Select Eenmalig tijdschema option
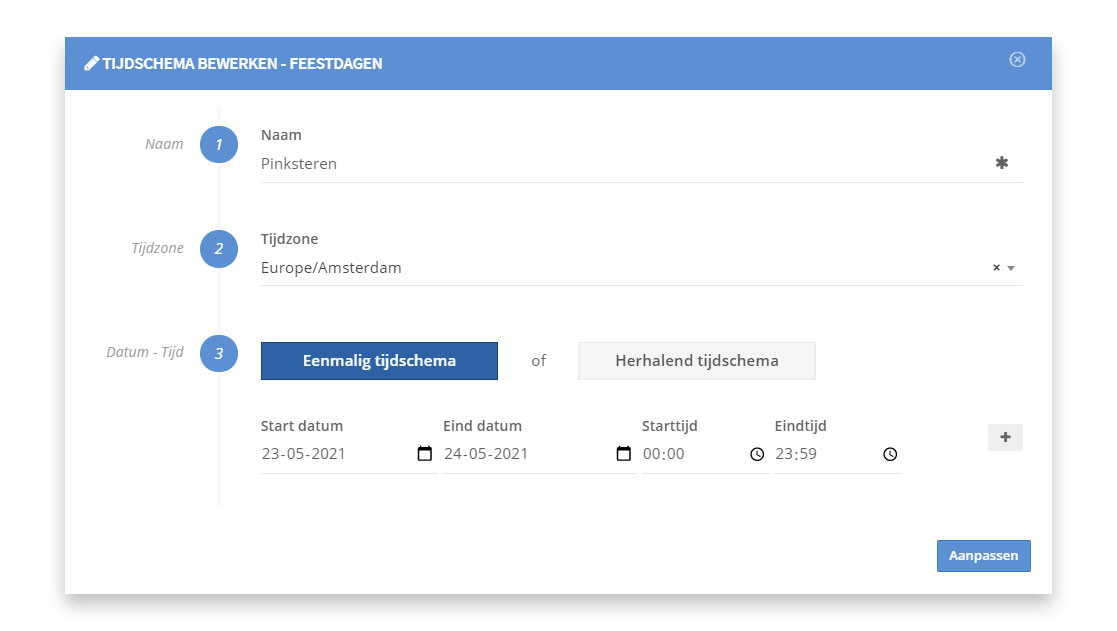The width and height of the screenshot is (1117, 631). coord(379,361)
